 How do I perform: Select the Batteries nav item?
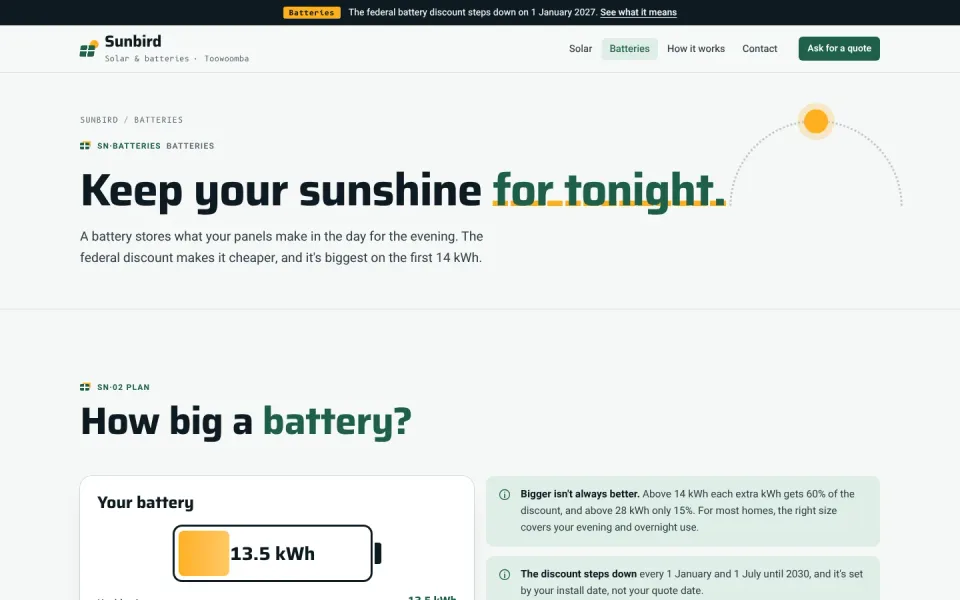(629, 48)
